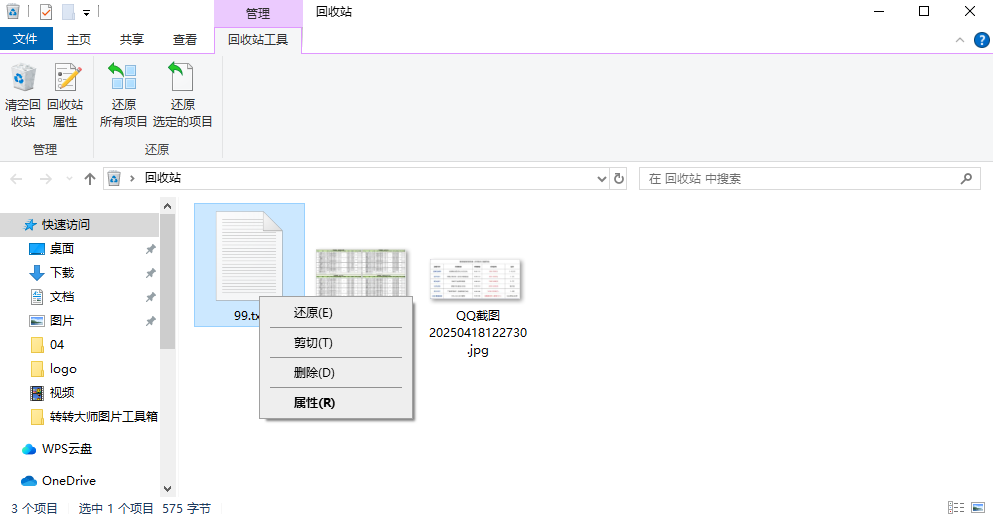Choose 删除(D) in the context menu
The image size is (993, 517).
pyautogui.click(x=313, y=373)
